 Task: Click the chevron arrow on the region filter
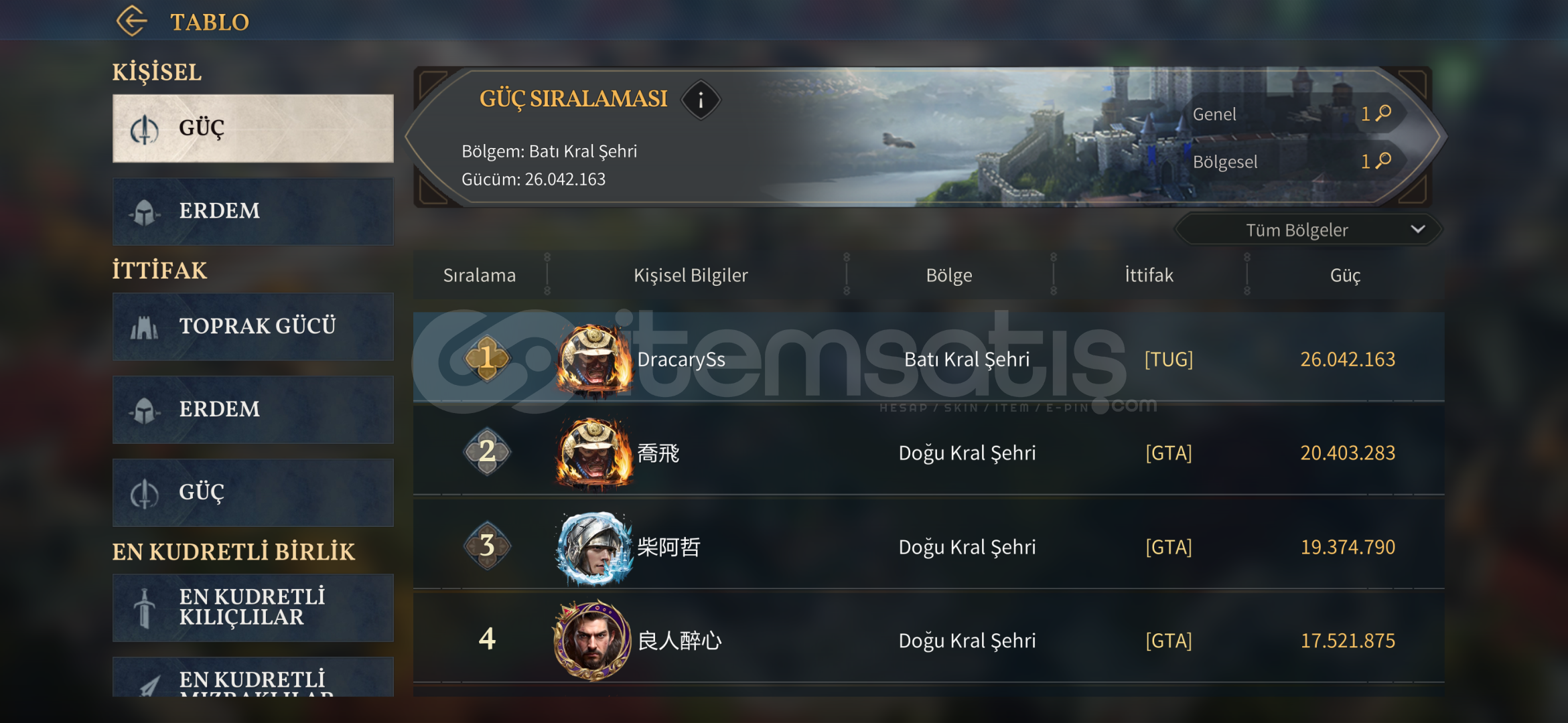pyautogui.click(x=1418, y=229)
